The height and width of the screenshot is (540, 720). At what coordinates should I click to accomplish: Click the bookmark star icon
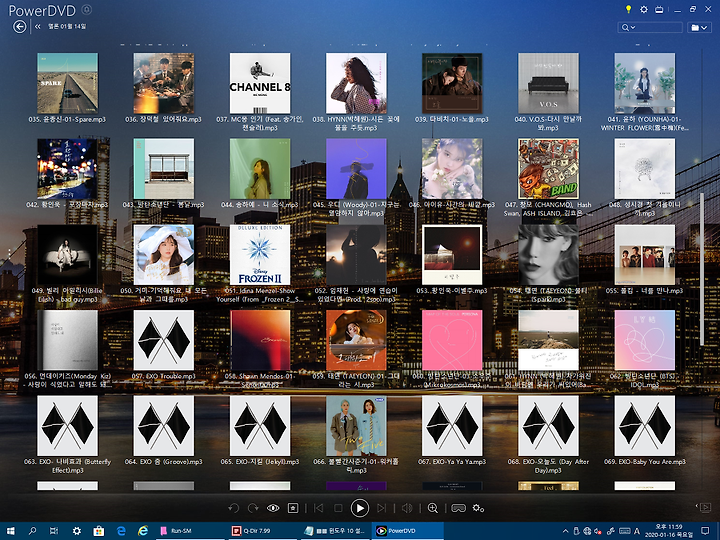click(x=292, y=508)
